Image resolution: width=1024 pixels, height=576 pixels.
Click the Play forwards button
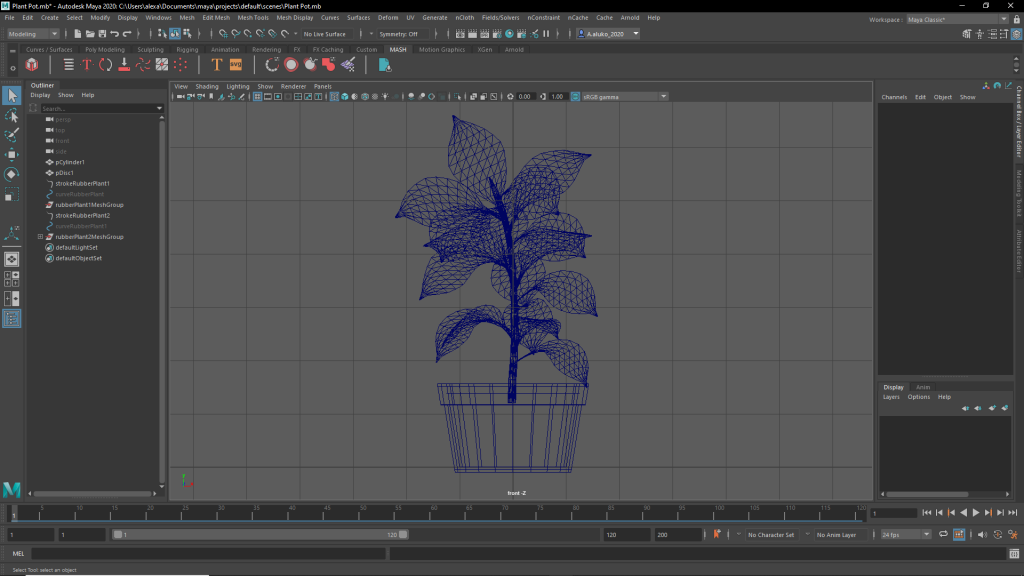[975, 513]
